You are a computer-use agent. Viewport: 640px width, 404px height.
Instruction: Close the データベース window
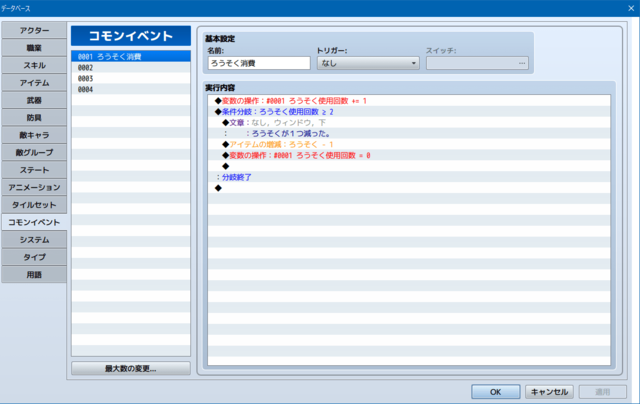pyautogui.click(x=631, y=8)
